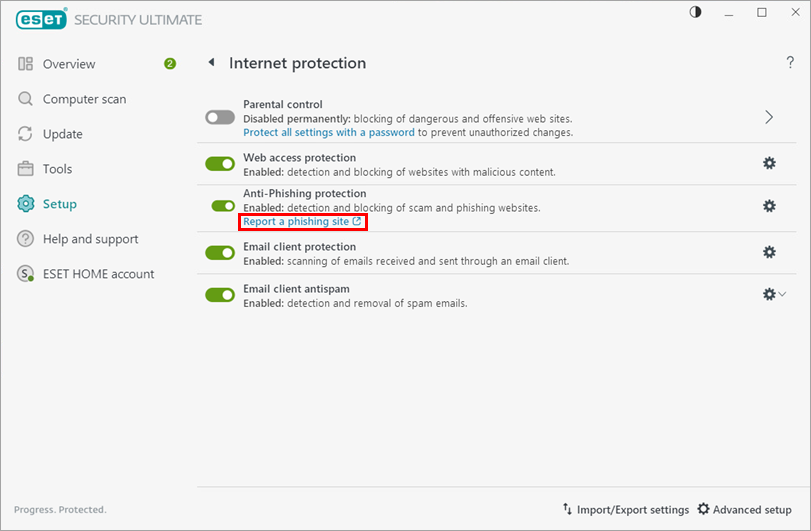Screen dimensions: 811x531
Task: Open Anti-Phishing protection settings gear
Action: [769, 206]
